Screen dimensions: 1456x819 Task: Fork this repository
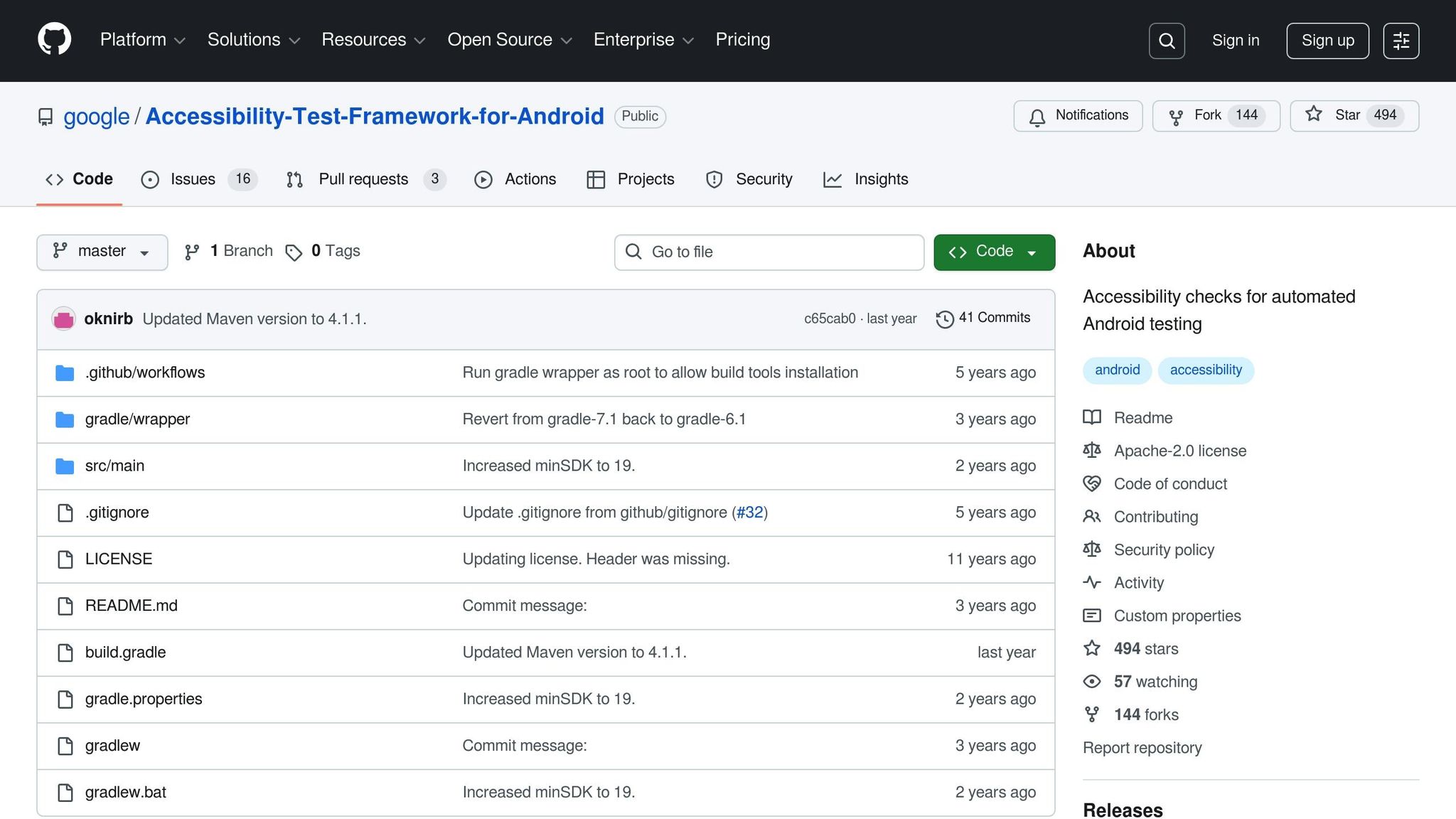[x=1215, y=116]
